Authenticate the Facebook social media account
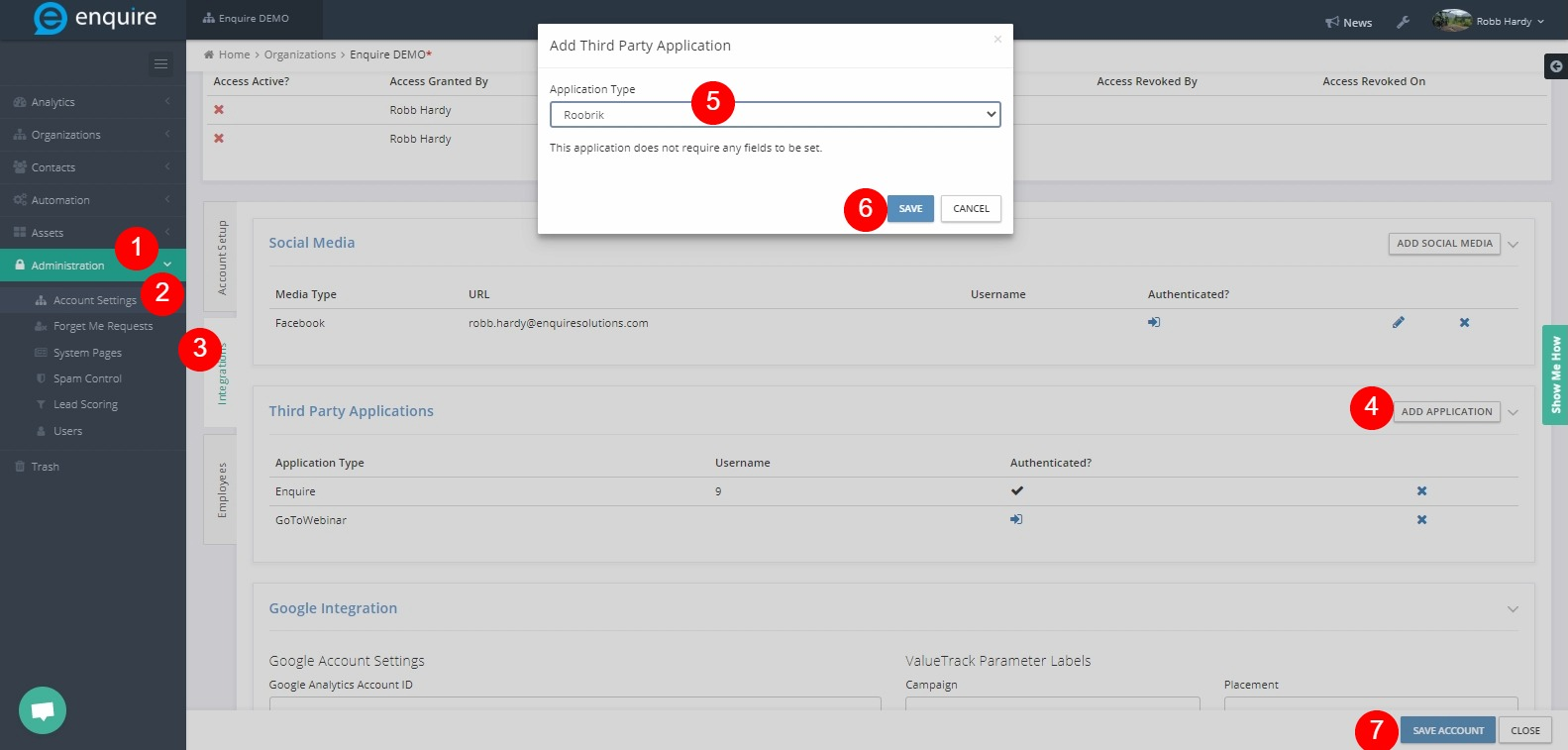Viewport: 1568px width, 750px height. tap(1154, 322)
